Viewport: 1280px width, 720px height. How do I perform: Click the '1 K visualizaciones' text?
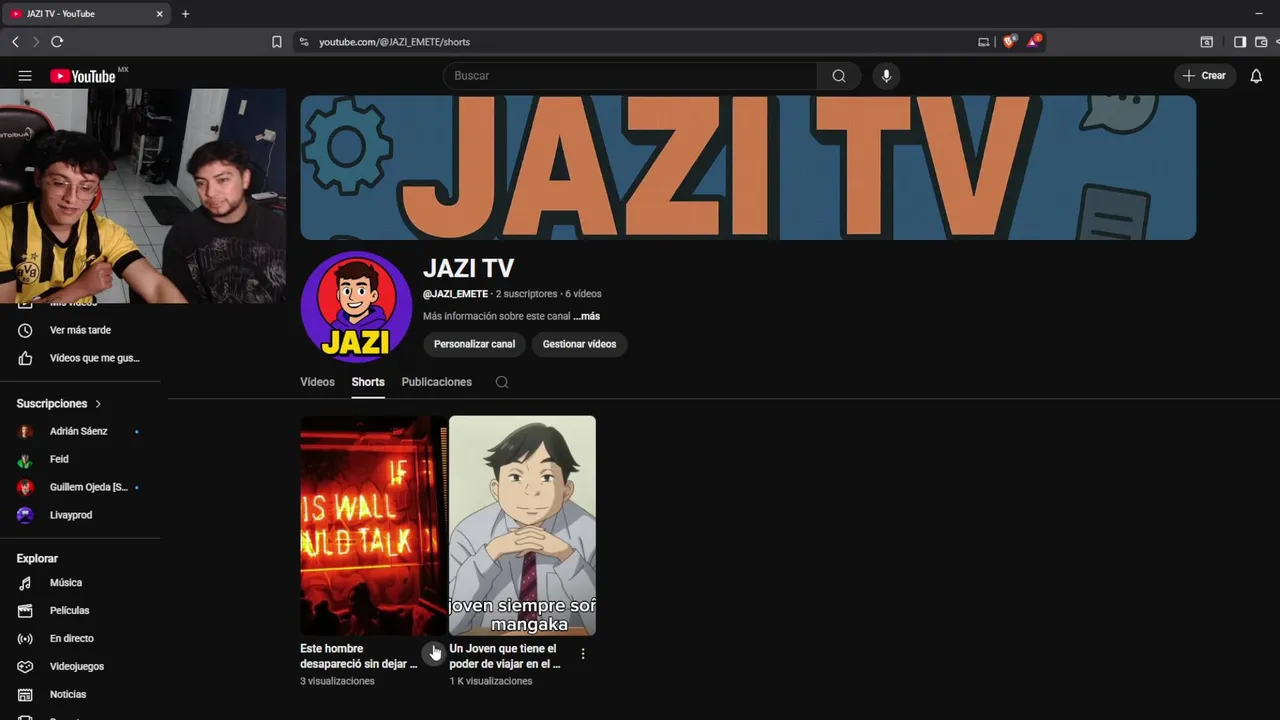tap(491, 681)
